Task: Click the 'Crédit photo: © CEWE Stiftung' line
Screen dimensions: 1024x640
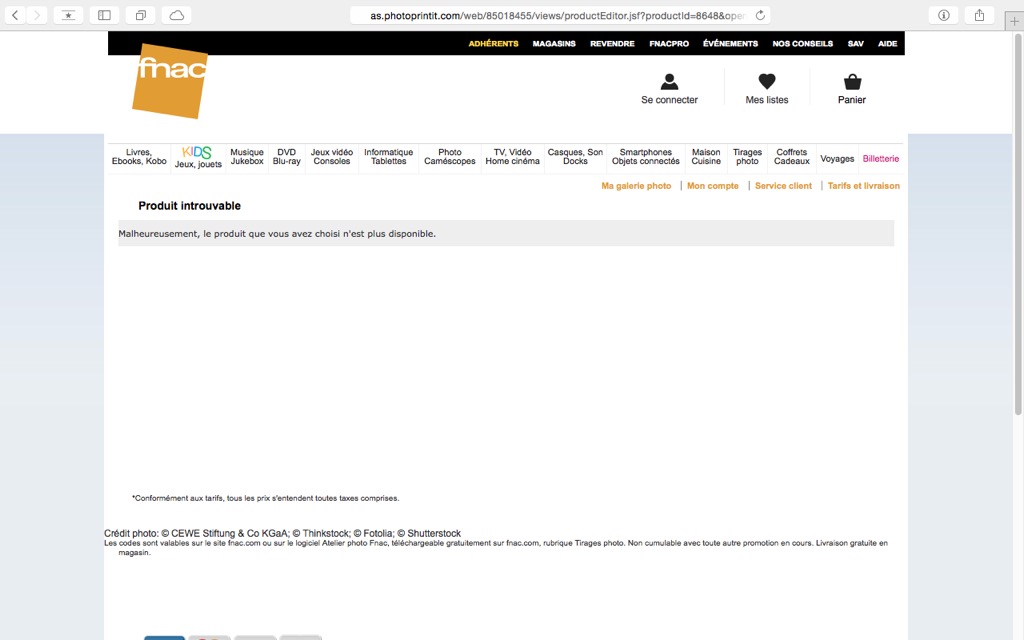Action: [282, 534]
